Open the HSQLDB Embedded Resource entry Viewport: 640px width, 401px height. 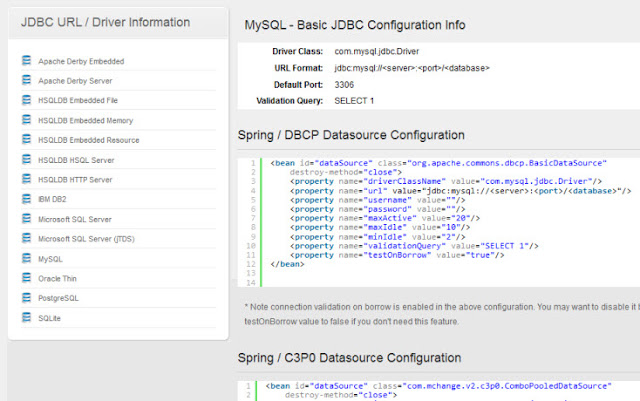click(x=89, y=141)
